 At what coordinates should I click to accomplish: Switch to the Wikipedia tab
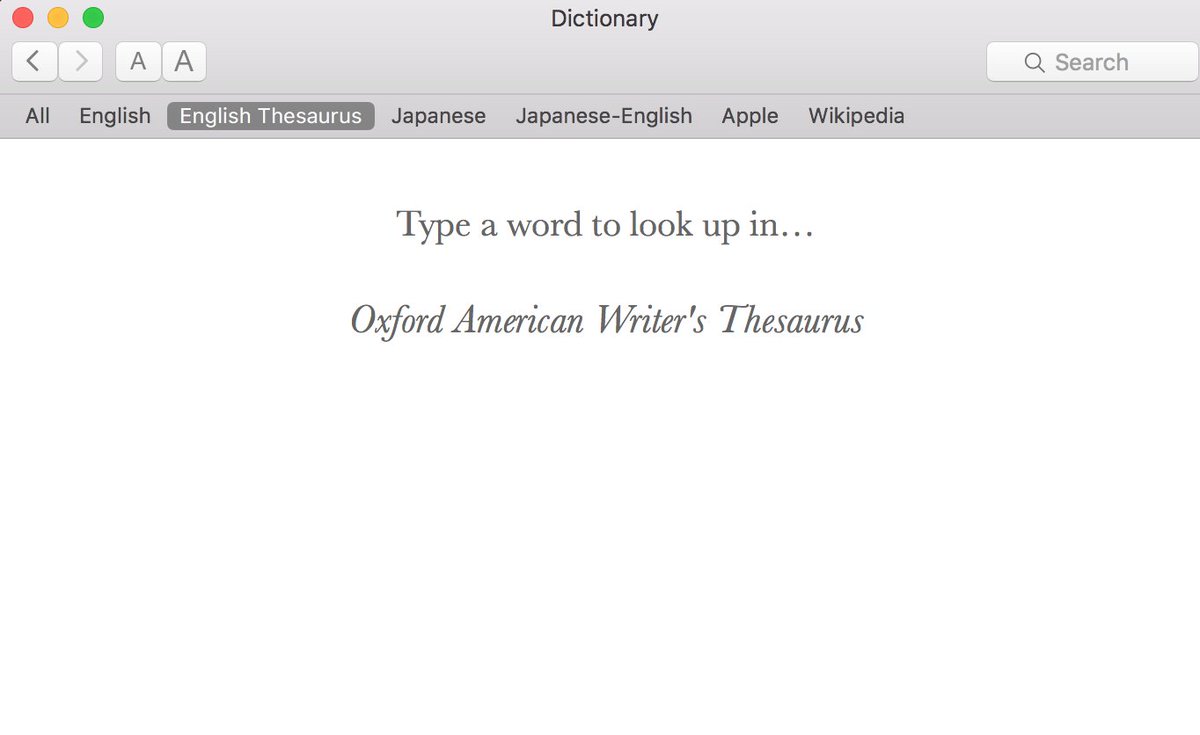857,116
